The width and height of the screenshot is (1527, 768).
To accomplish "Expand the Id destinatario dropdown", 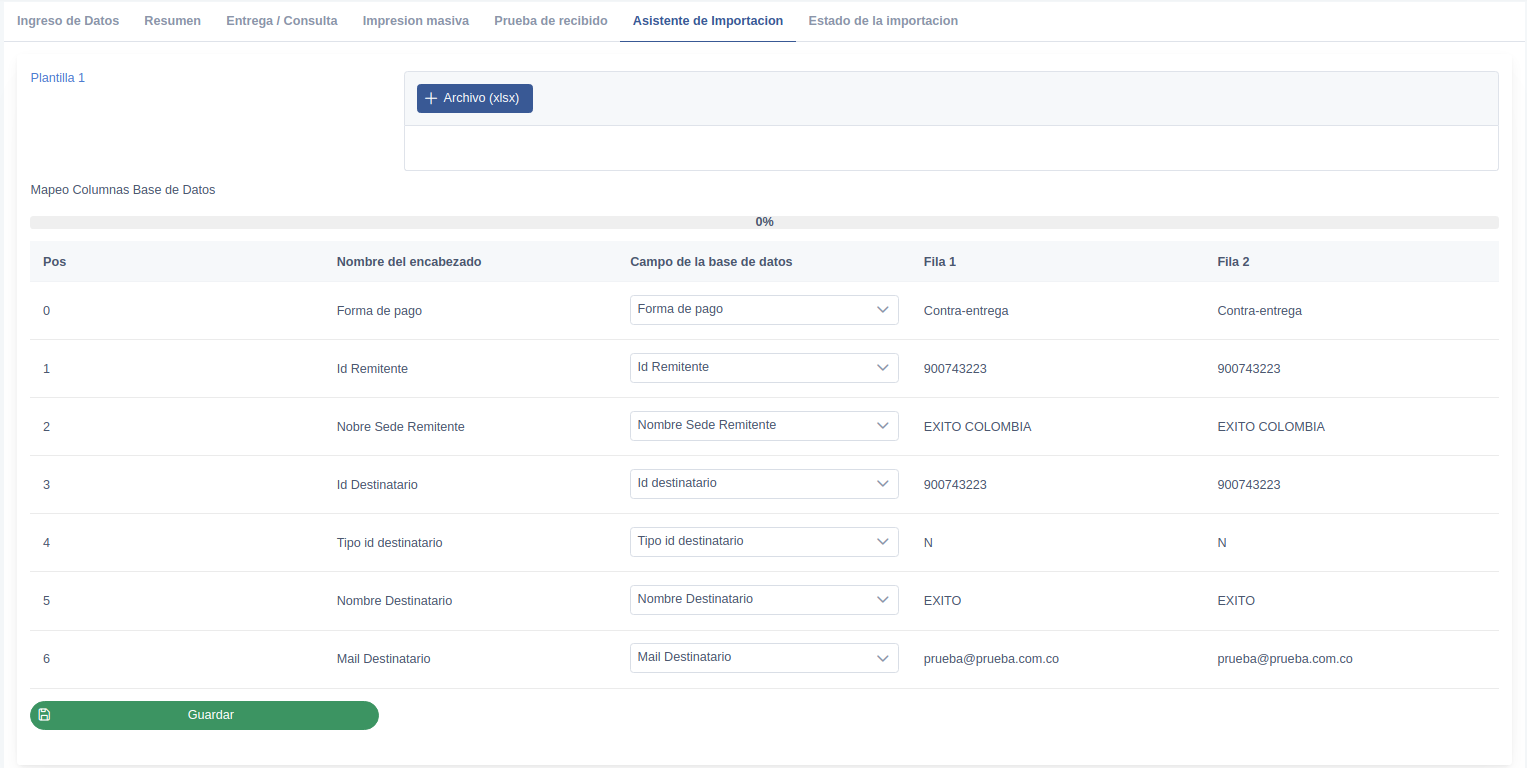I will point(763,484).
